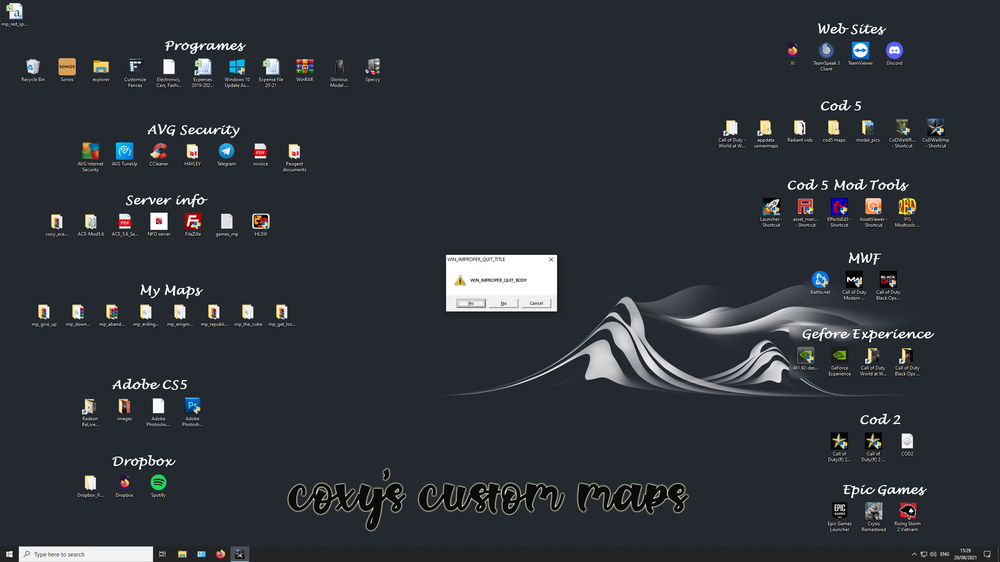Image resolution: width=1000 pixels, height=562 pixels.
Task: Open the CCleaner icon
Action: (x=159, y=154)
